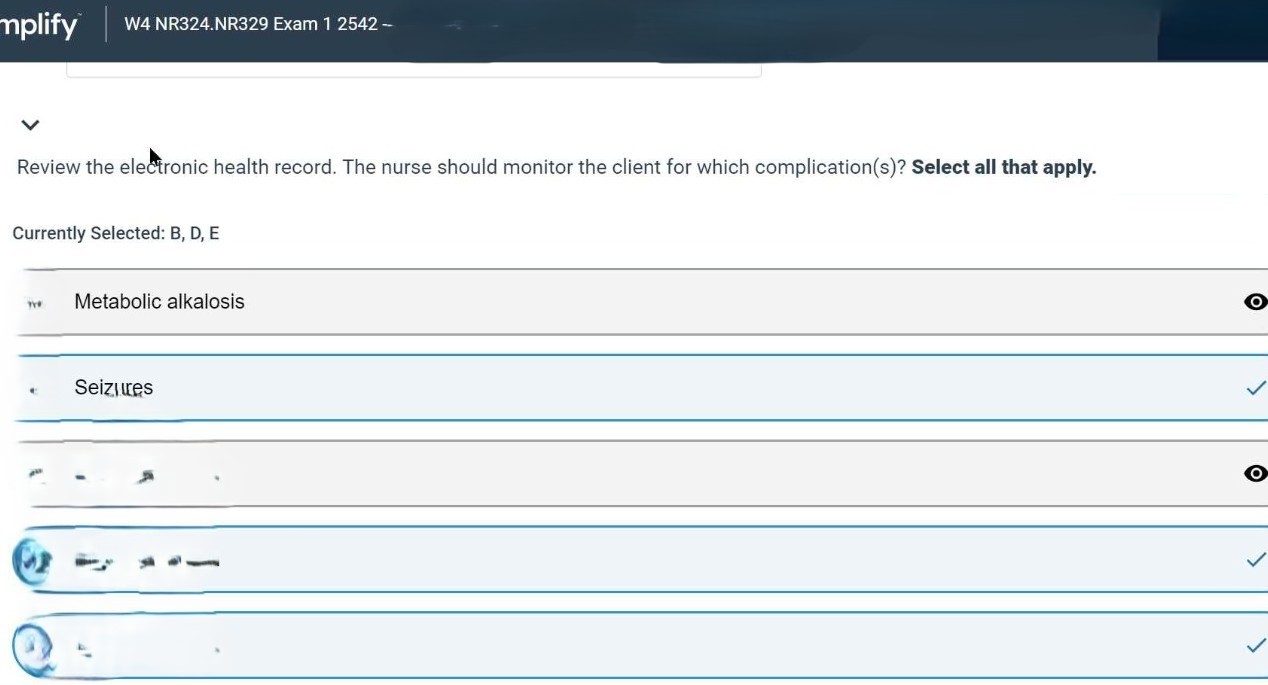The width and height of the screenshot is (1268, 685).
Task: Click the circled letter badge of option D
Action: tap(32, 561)
